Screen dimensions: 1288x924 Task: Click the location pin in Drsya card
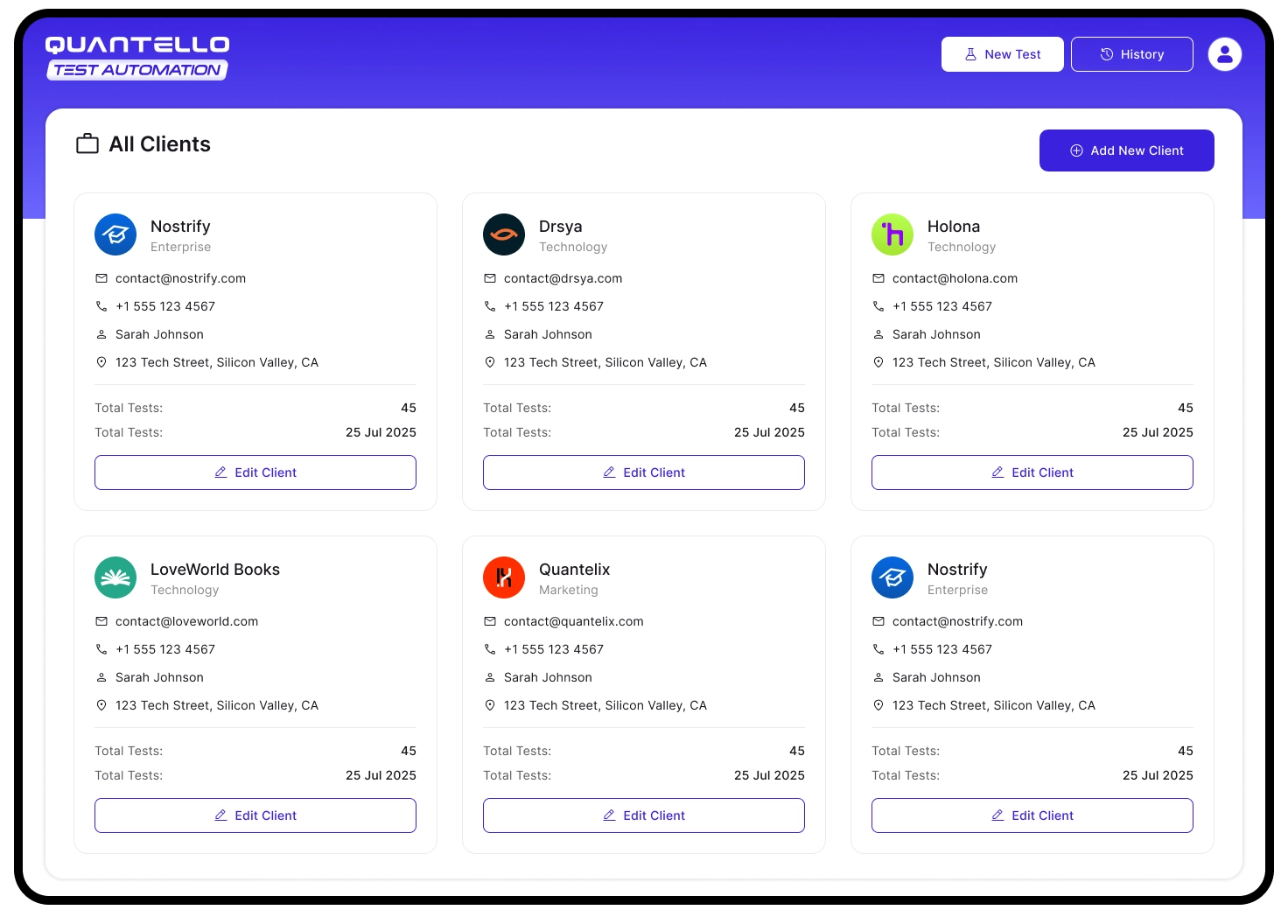490,362
